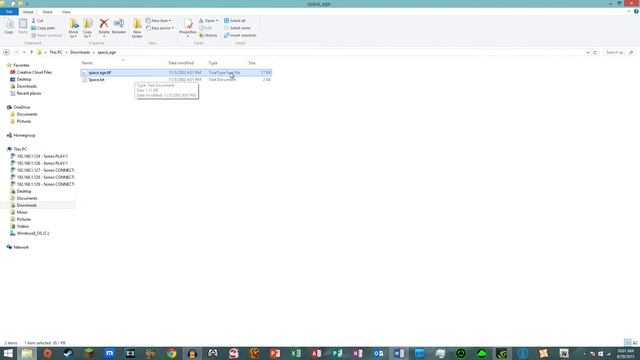This screenshot has height=360, width=640.
Task: Sort by the Date modified column header
Action: (x=181, y=63)
